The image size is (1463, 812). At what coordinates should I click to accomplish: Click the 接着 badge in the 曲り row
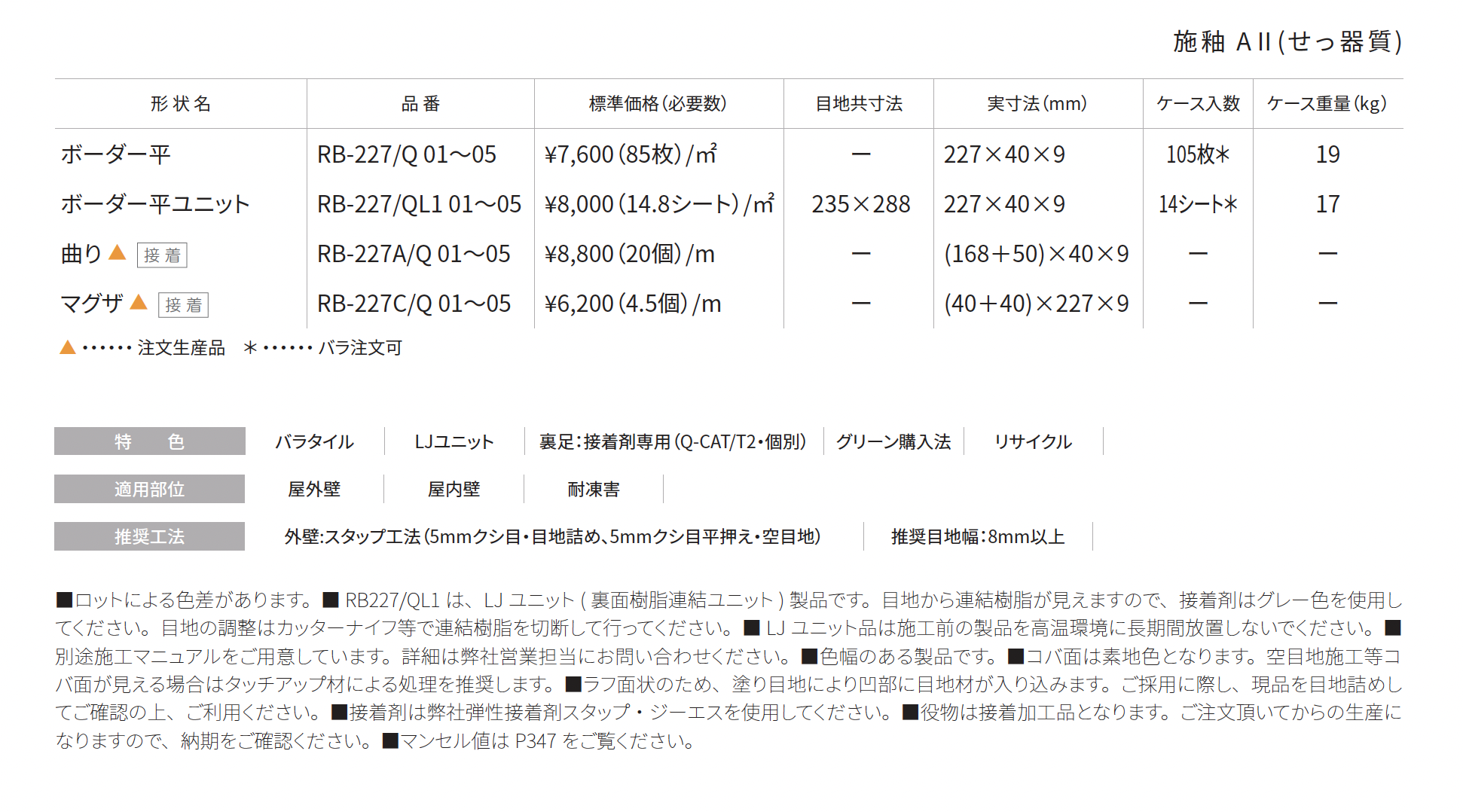coord(162,255)
